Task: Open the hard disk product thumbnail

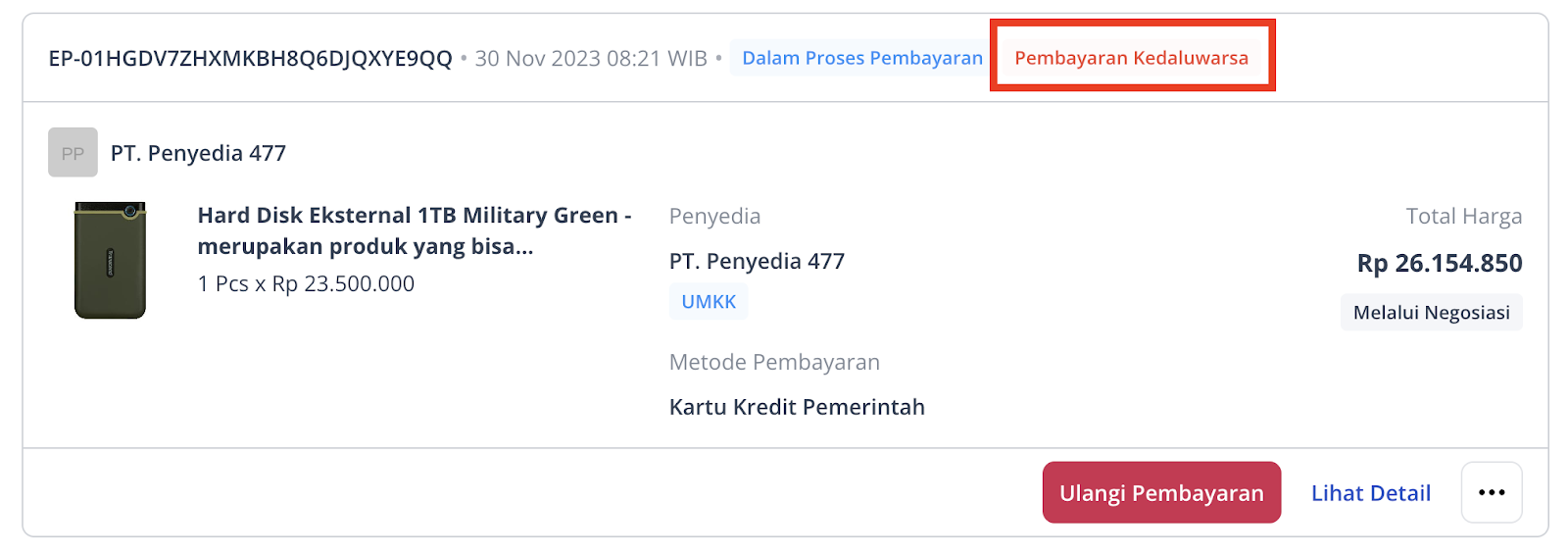Action: (x=110, y=260)
